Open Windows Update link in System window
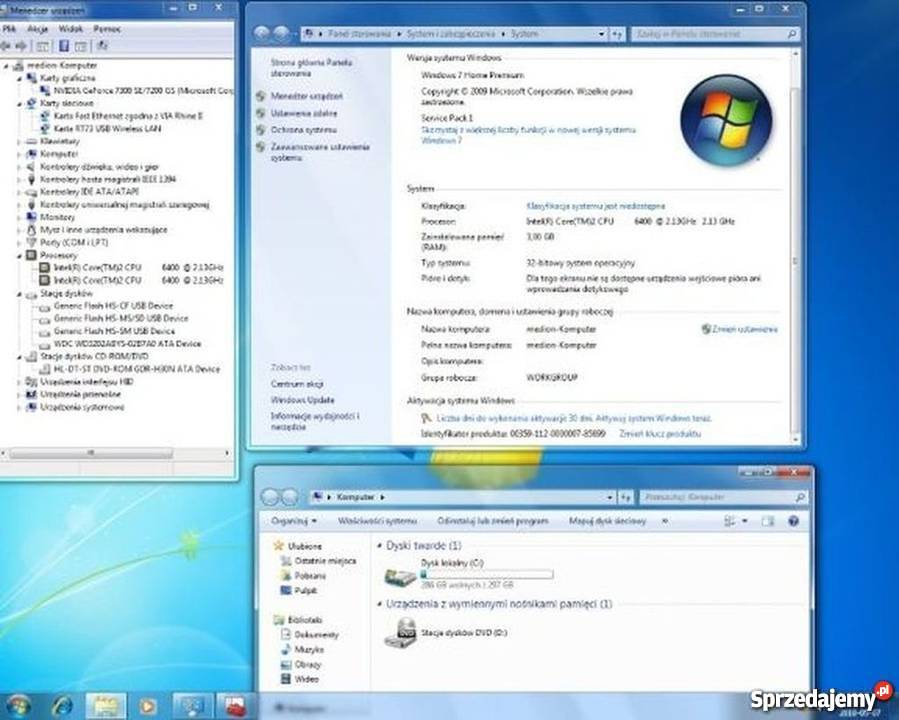Image resolution: width=899 pixels, height=720 pixels. click(302, 400)
